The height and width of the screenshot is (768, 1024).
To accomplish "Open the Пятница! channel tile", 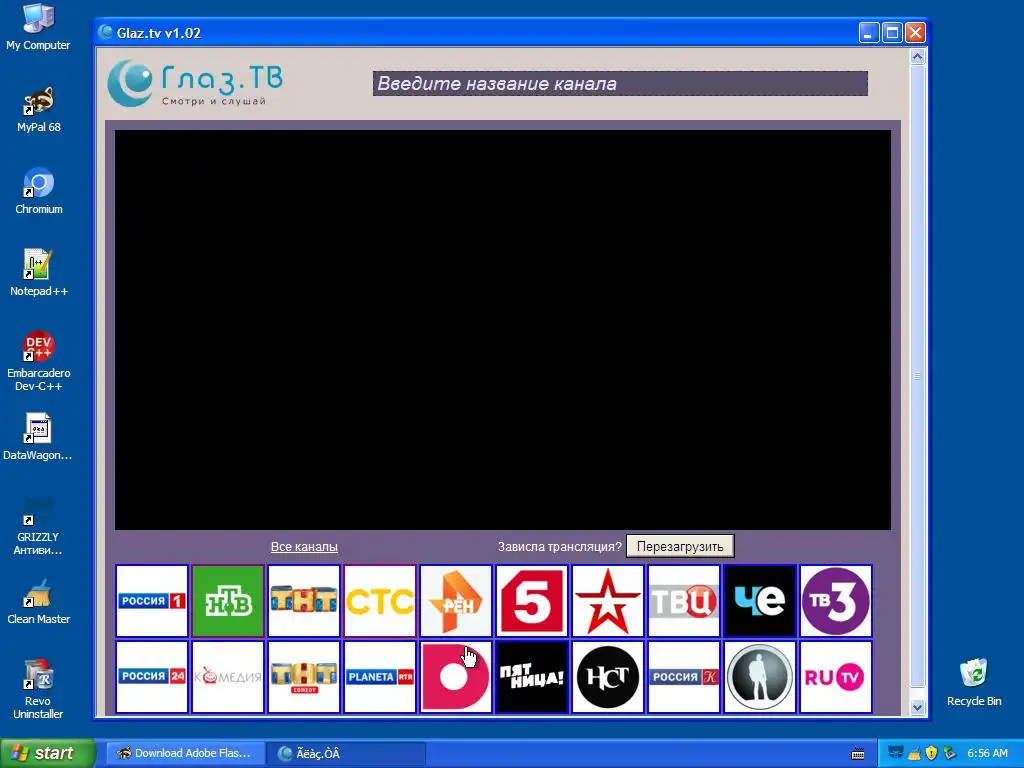I will click(532, 677).
